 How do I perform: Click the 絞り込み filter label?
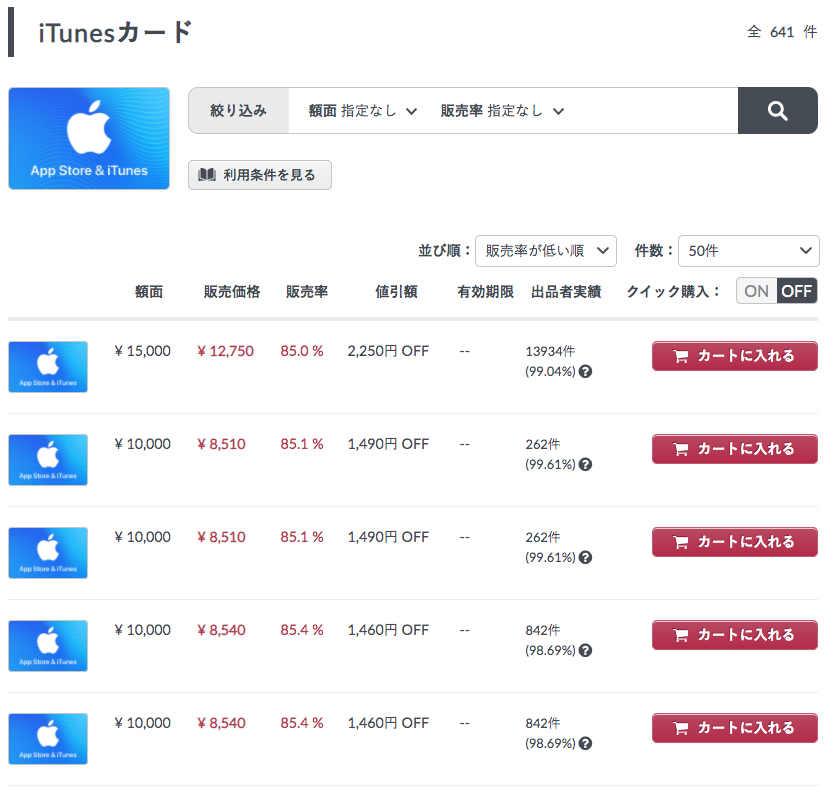pyautogui.click(x=238, y=111)
